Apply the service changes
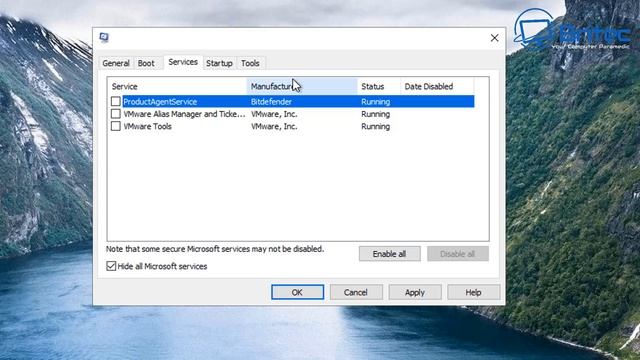The height and width of the screenshot is (360, 640). [415, 292]
